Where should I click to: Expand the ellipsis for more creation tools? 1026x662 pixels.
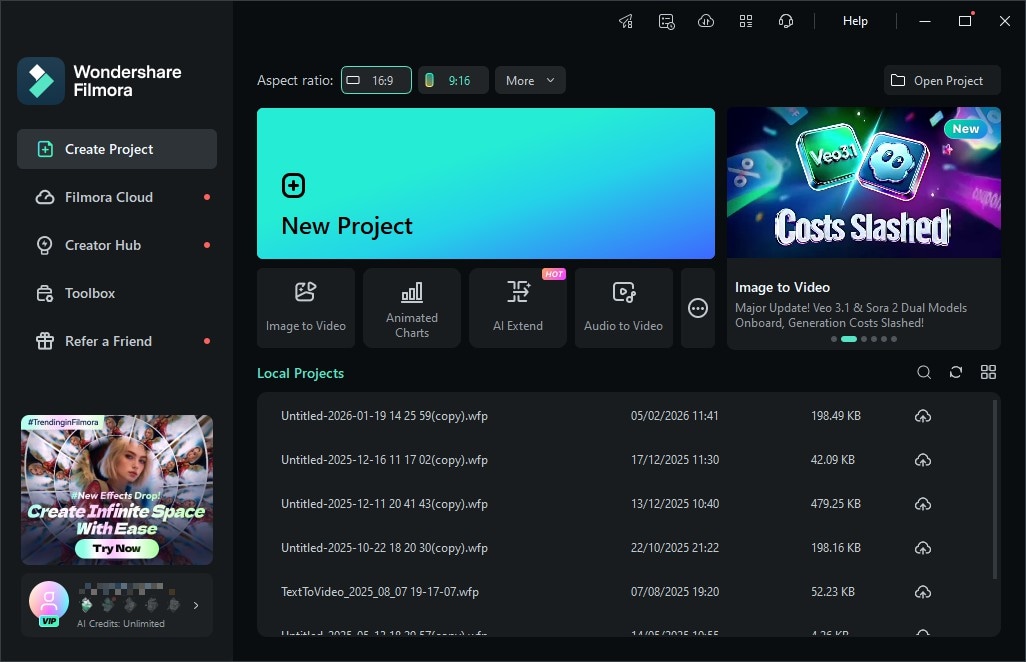(x=697, y=307)
